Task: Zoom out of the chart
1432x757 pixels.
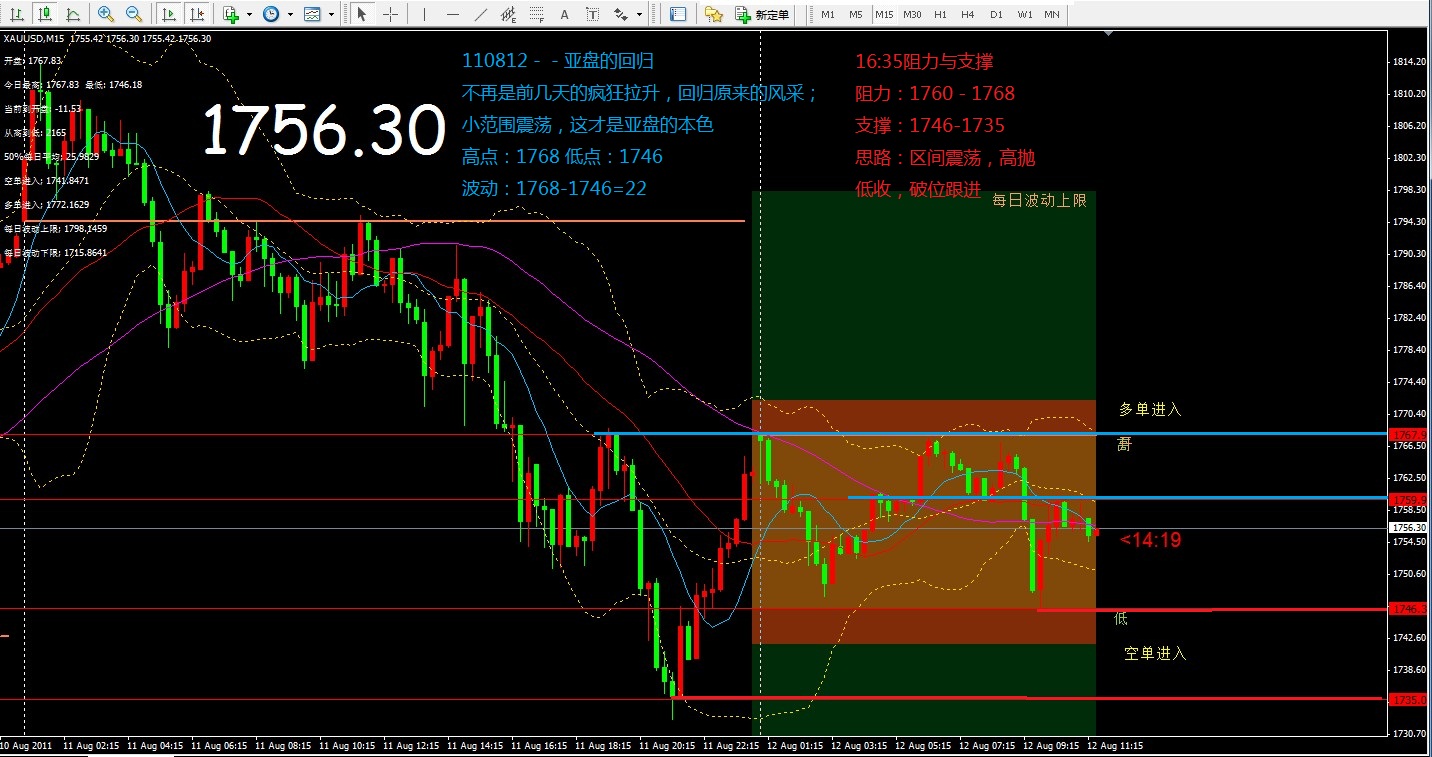Action: (133, 14)
